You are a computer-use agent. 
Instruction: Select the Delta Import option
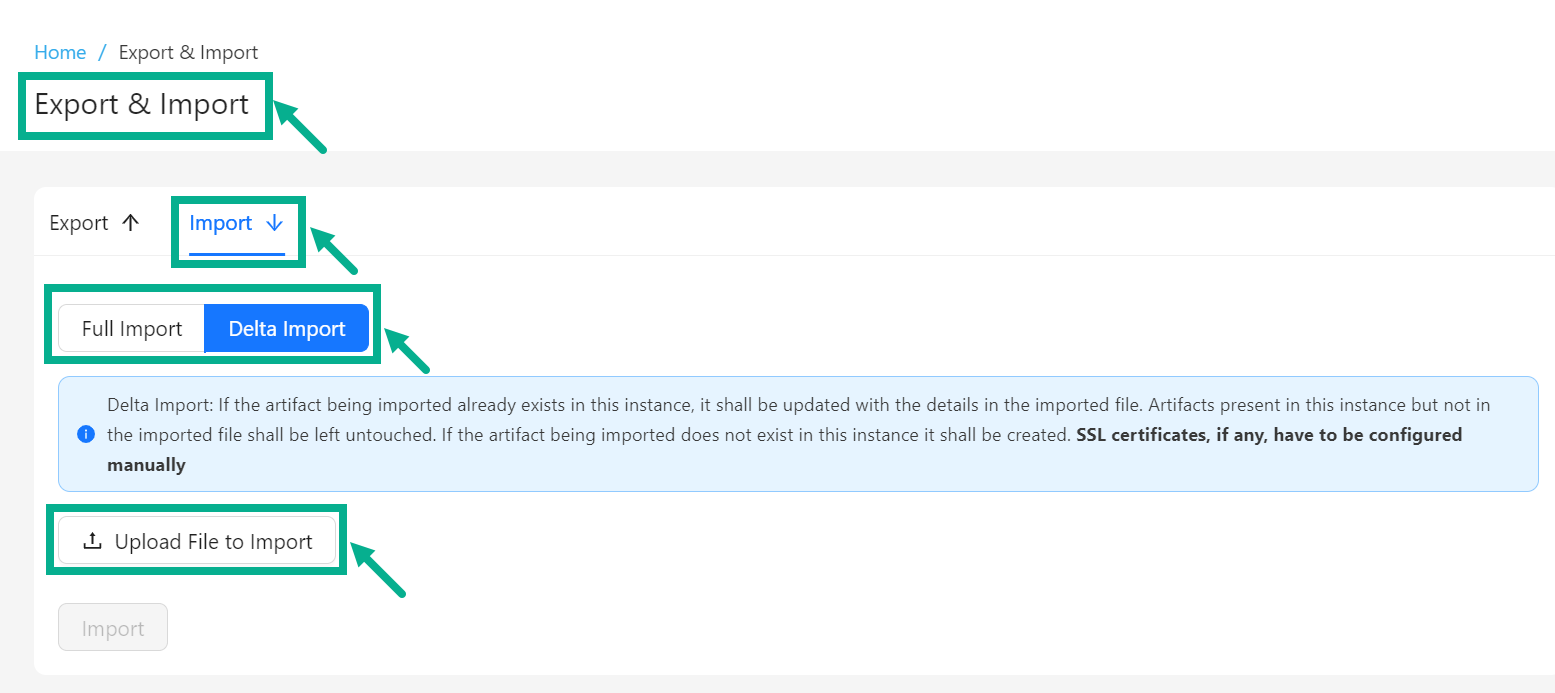(x=287, y=329)
